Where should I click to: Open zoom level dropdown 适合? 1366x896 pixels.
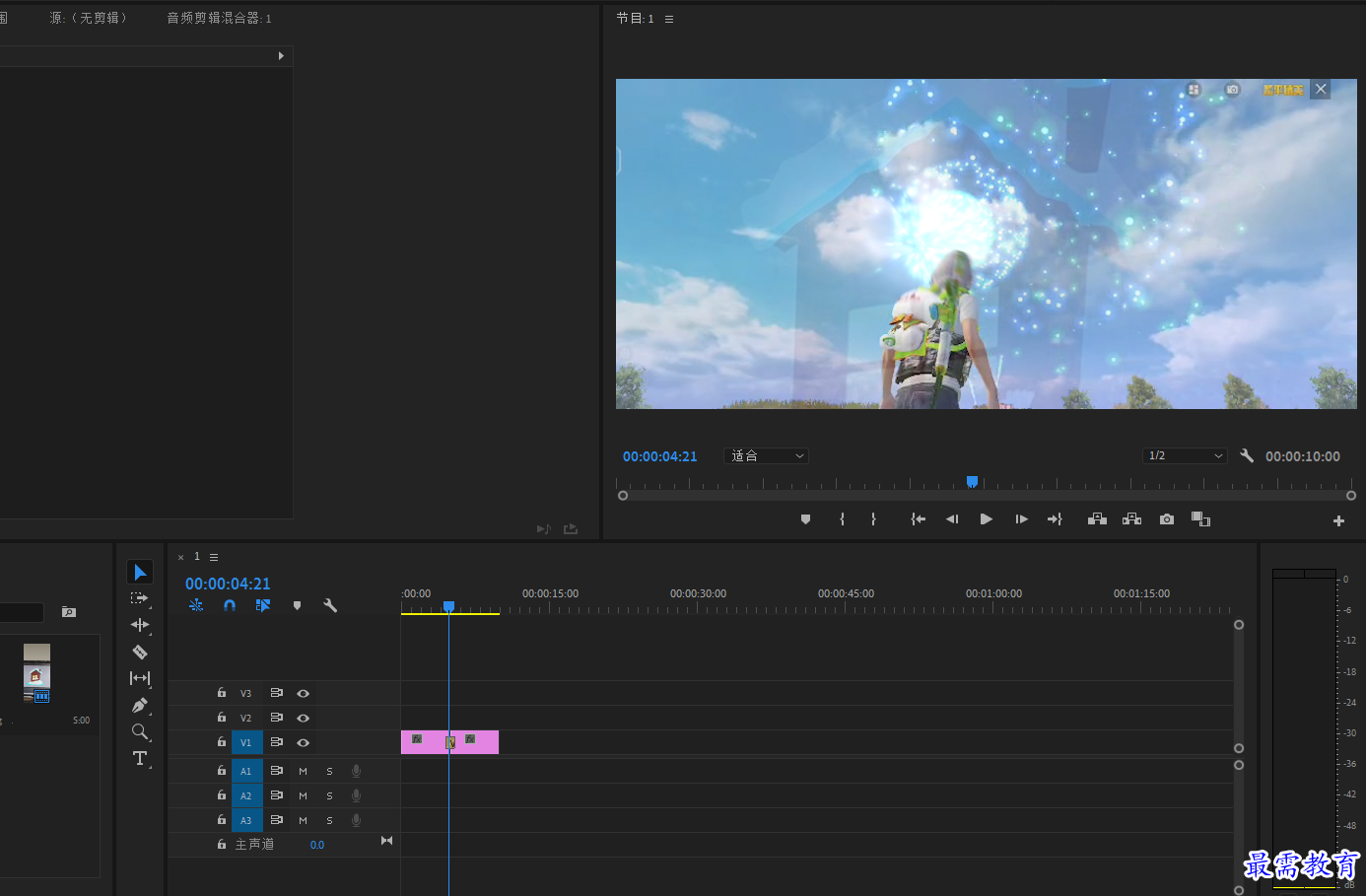click(767, 456)
